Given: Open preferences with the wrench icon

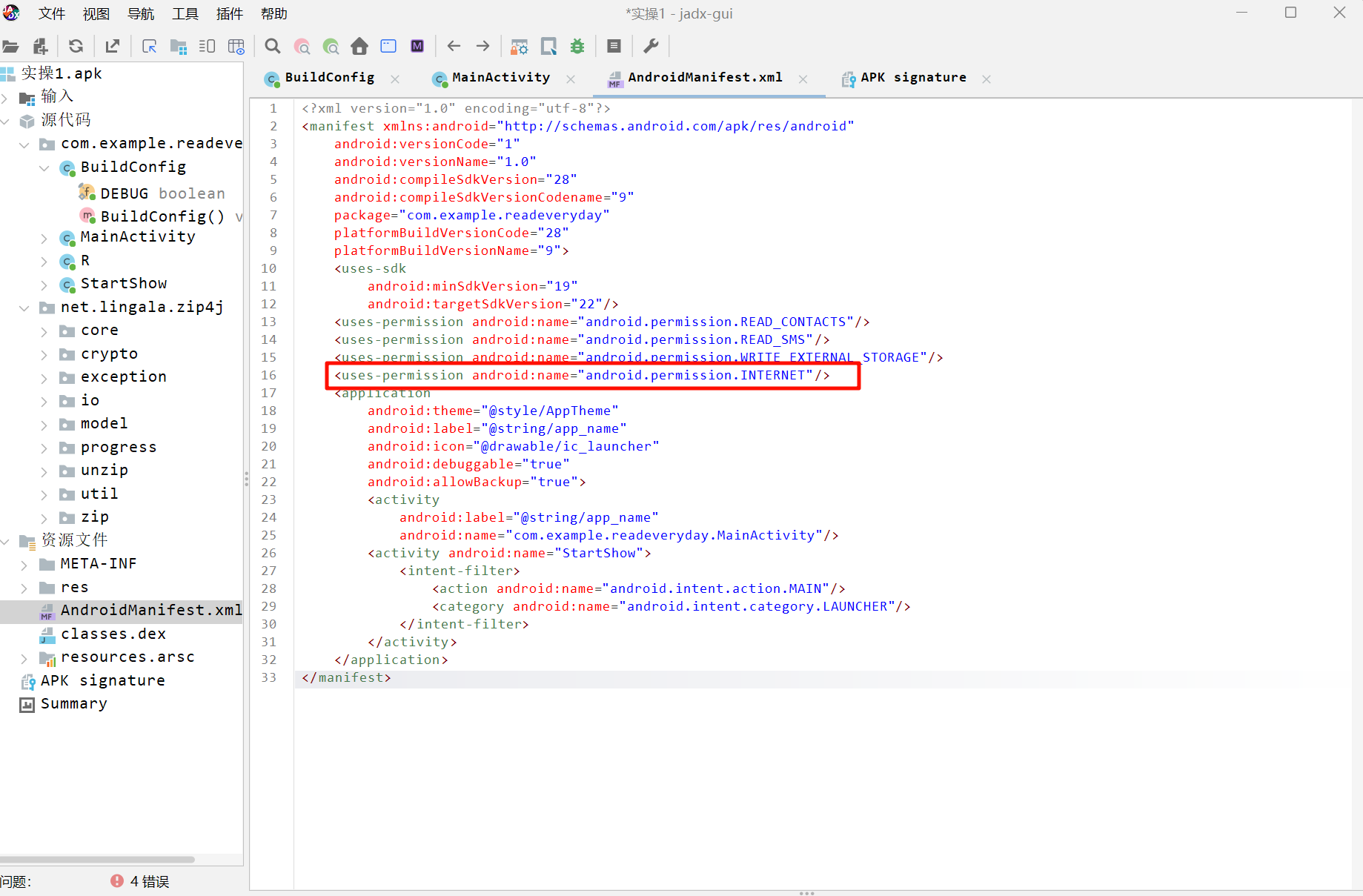Looking at the screenshot, I should point(651,47).
